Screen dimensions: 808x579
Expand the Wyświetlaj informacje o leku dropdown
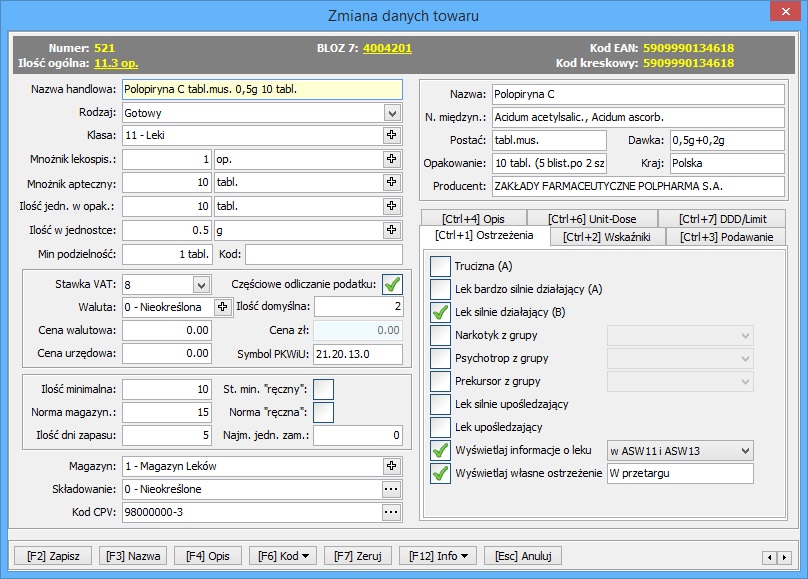[743, 451]
